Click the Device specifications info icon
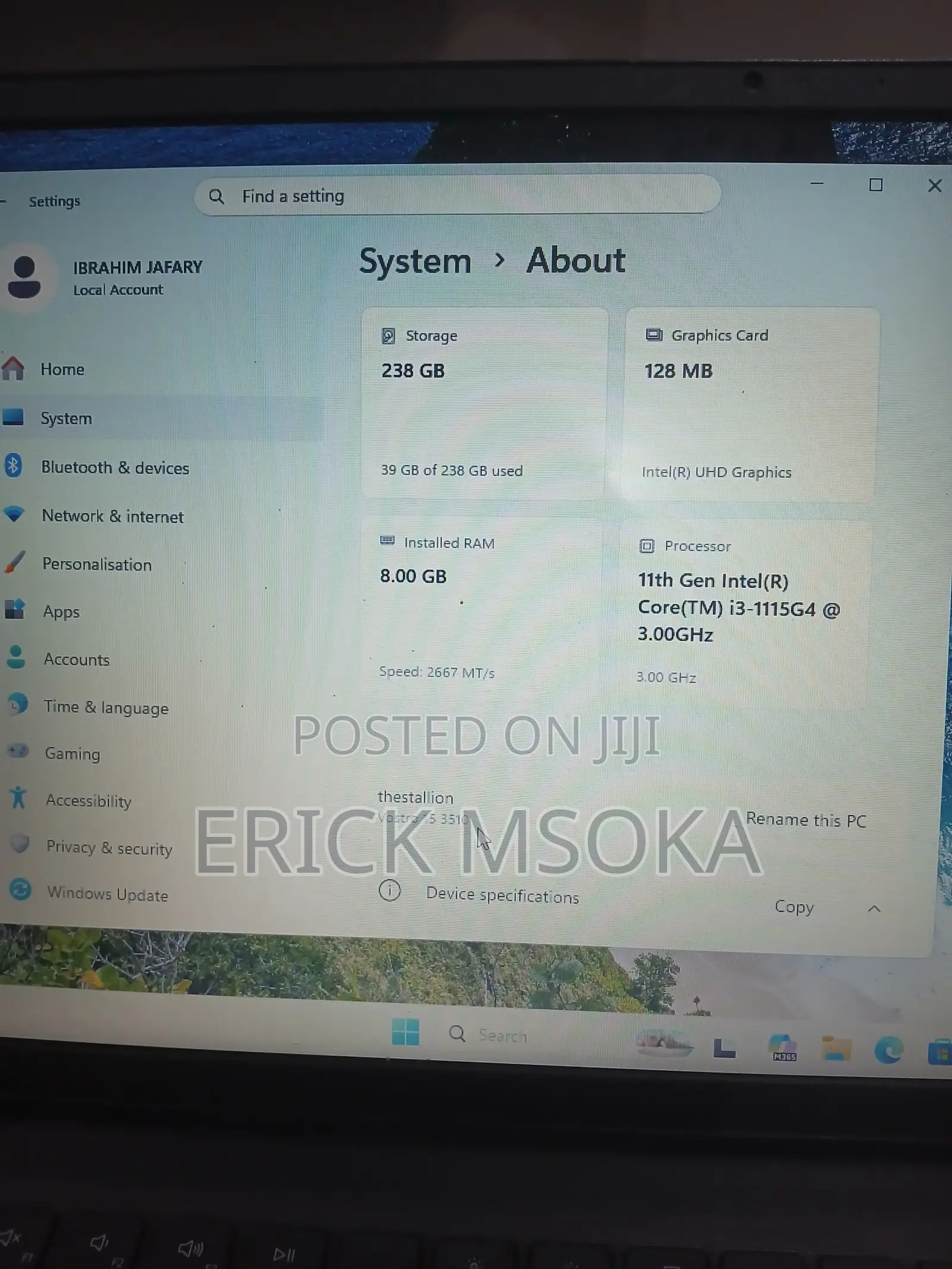Screen dimensions: 952x1269 390,891
